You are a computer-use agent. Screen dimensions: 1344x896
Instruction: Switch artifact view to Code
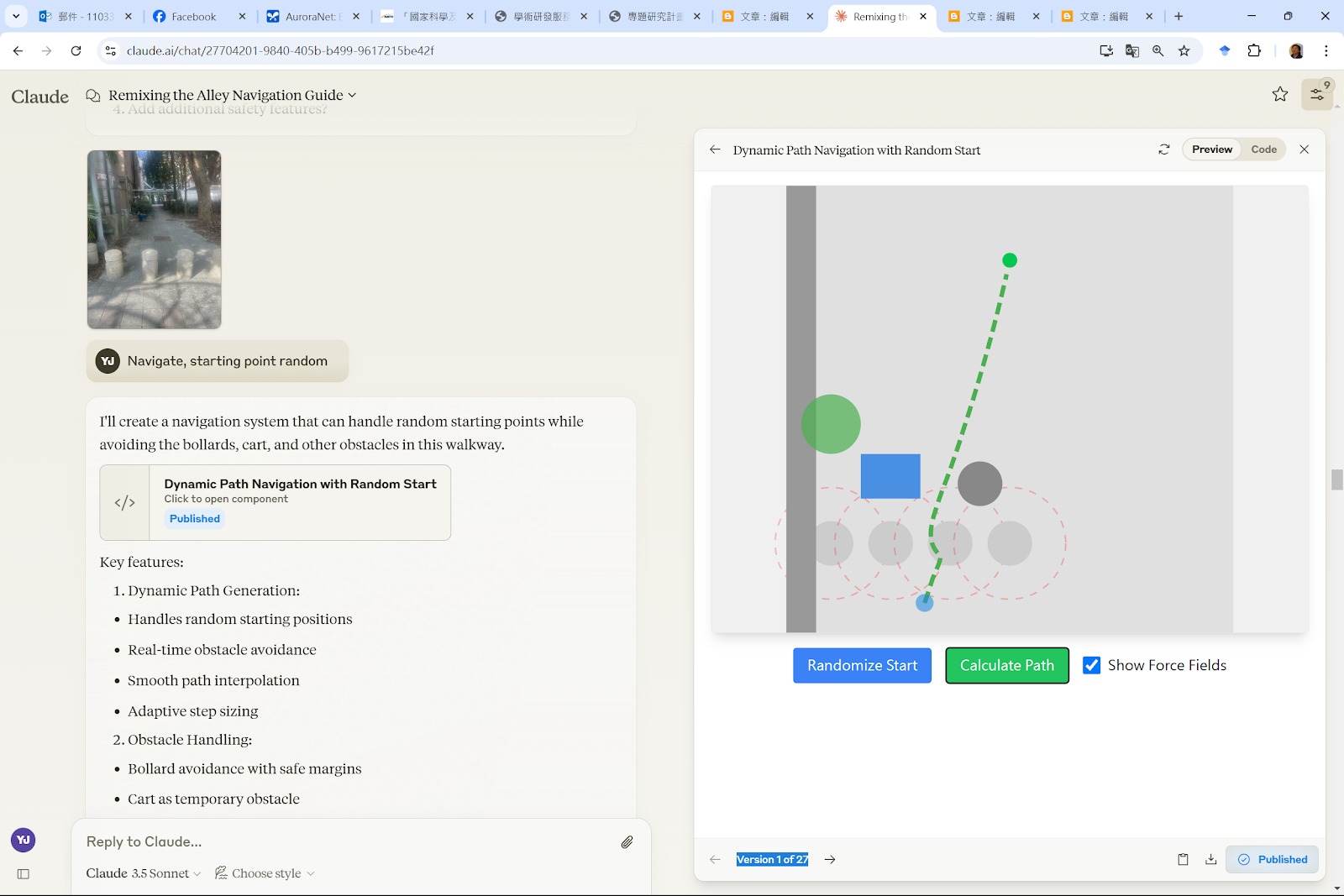click(1263, 149)
